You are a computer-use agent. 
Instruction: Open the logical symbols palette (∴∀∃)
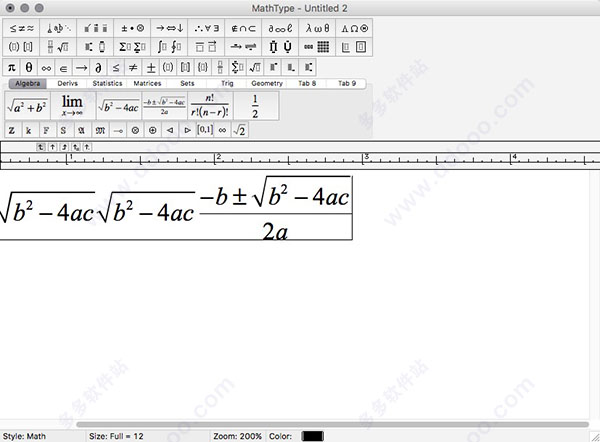[x=207, y=28]
